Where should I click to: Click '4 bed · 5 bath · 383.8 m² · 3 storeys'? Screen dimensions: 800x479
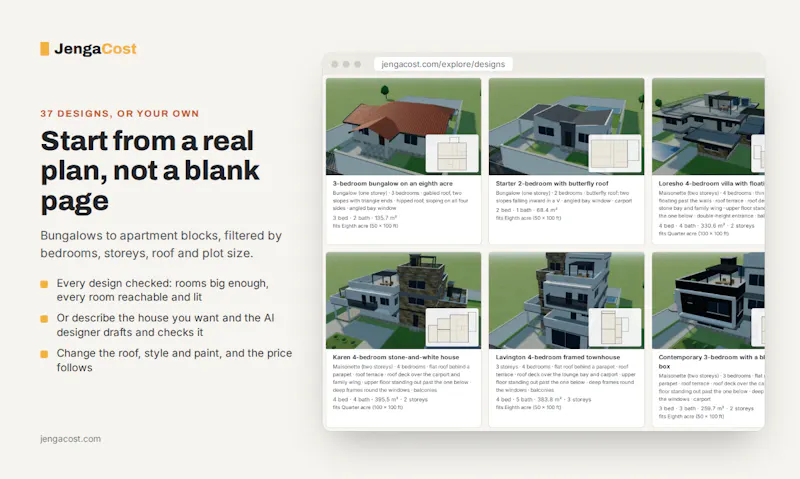543,399
